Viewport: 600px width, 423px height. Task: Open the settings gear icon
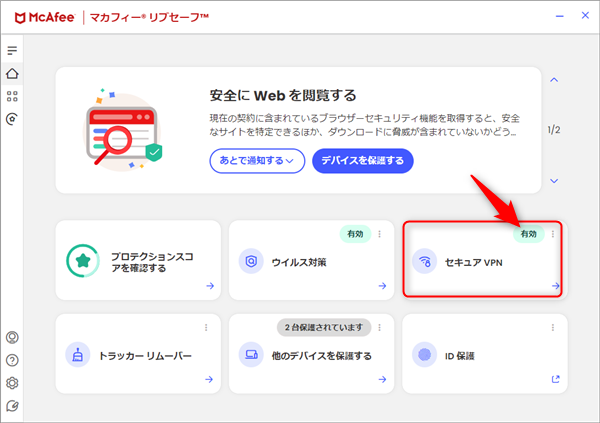tap(12, 383)
